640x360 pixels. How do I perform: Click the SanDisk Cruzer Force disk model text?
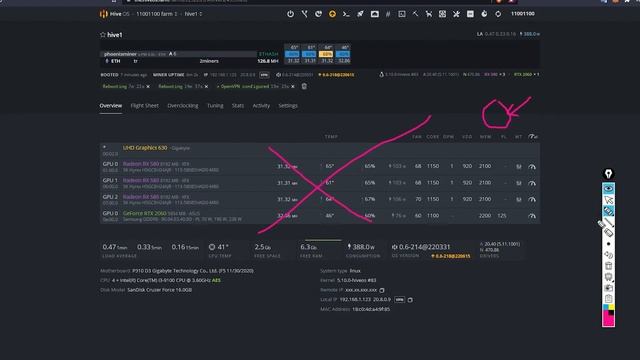click(x=160, y=290)
